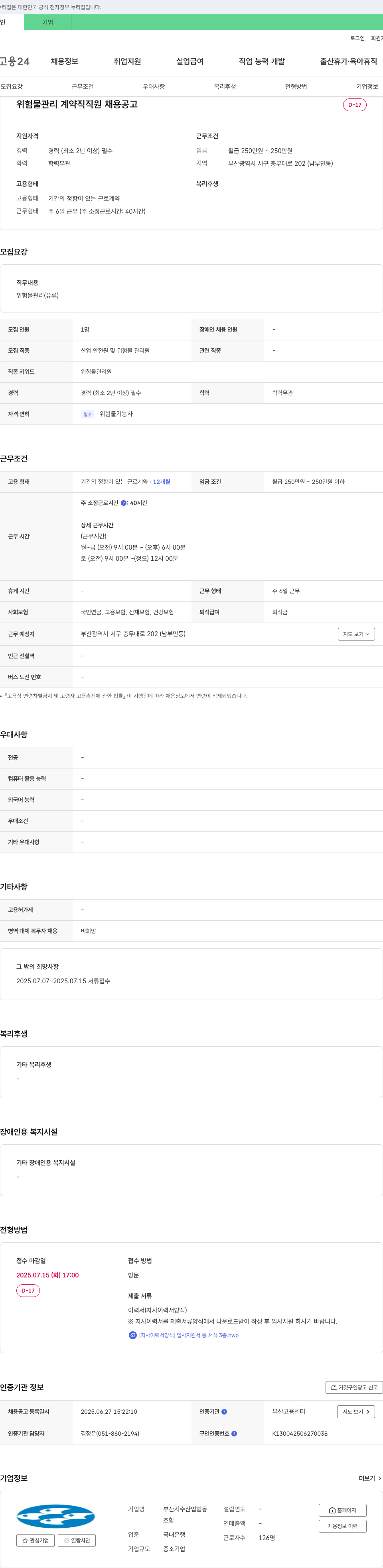Click the 필수 tag next to 위험물기능사
The height and width of the screenshot is (1568, 383).
click(x=88, y=415)
